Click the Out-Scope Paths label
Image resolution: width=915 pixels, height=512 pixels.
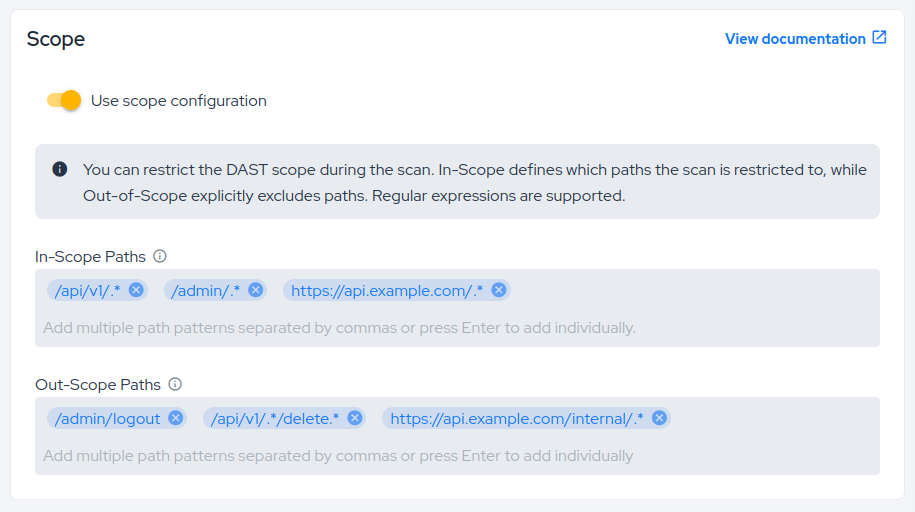pos(98,385)
